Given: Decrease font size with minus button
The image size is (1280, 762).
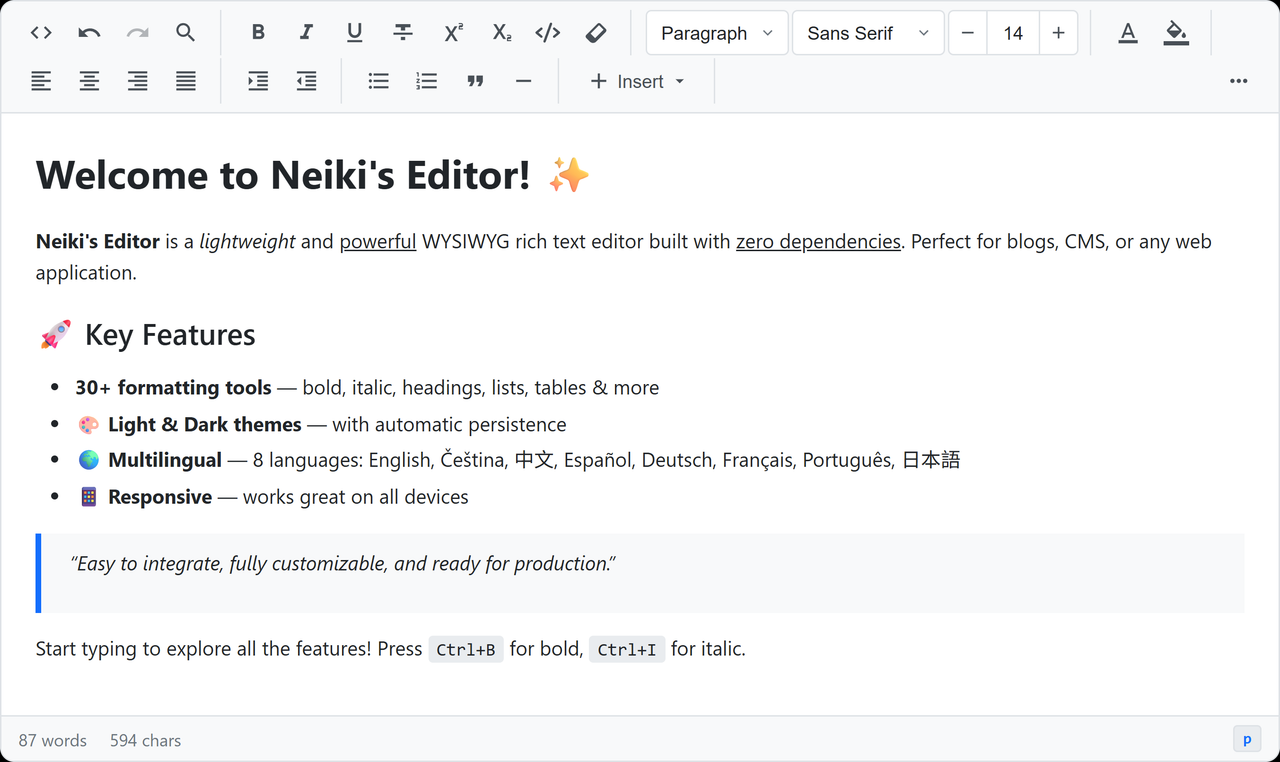Looking at the screenshot, I should pyautogui.click(x=967, y=33).
